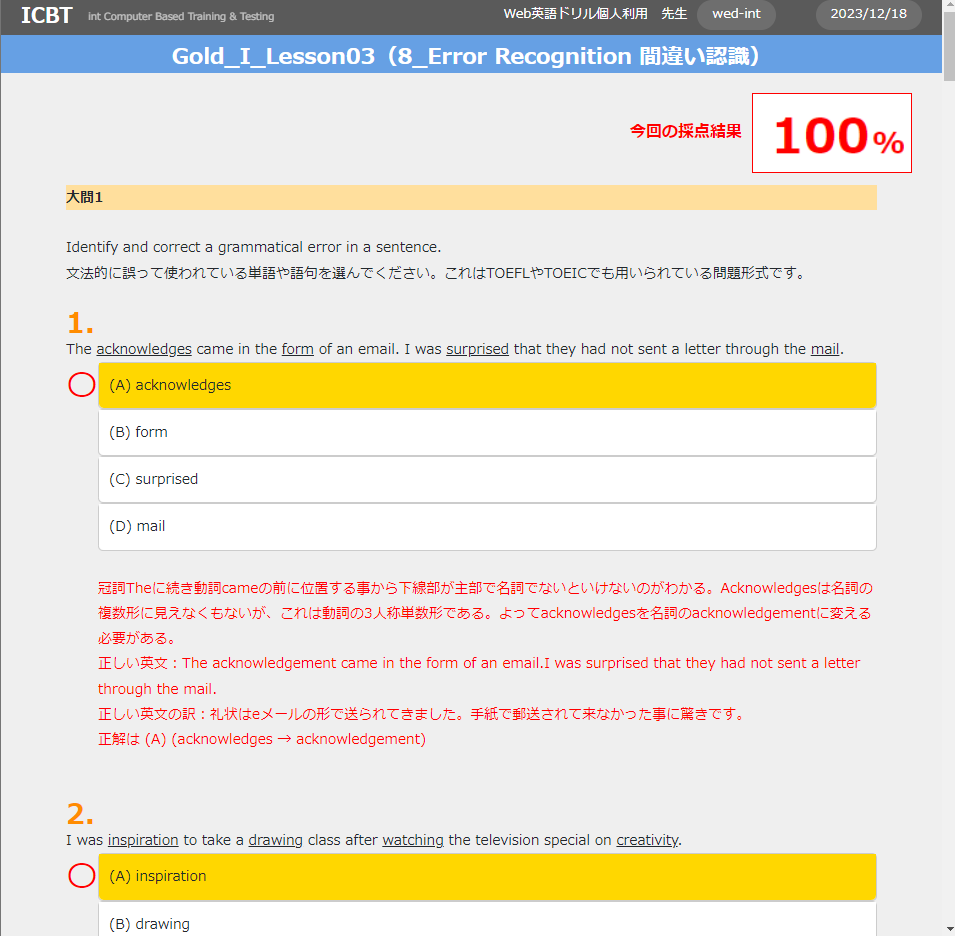Click the scrollbar up arrow
The height and width of the screenshot is (936, 955).
point(948,7)
